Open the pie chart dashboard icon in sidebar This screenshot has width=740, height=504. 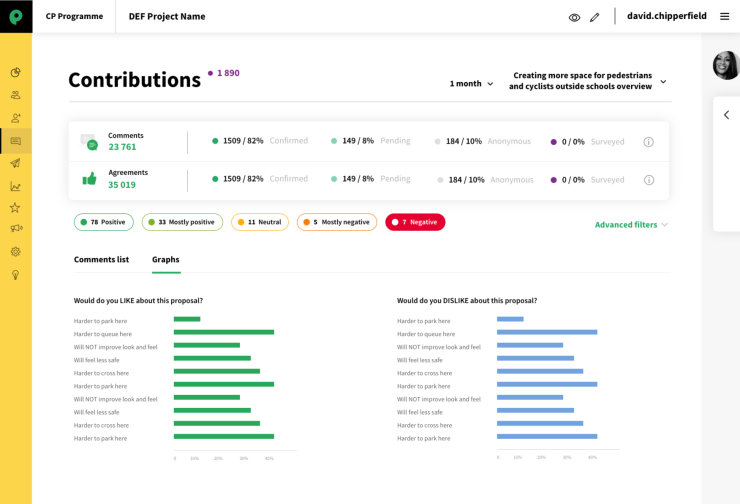pos(15,72)
